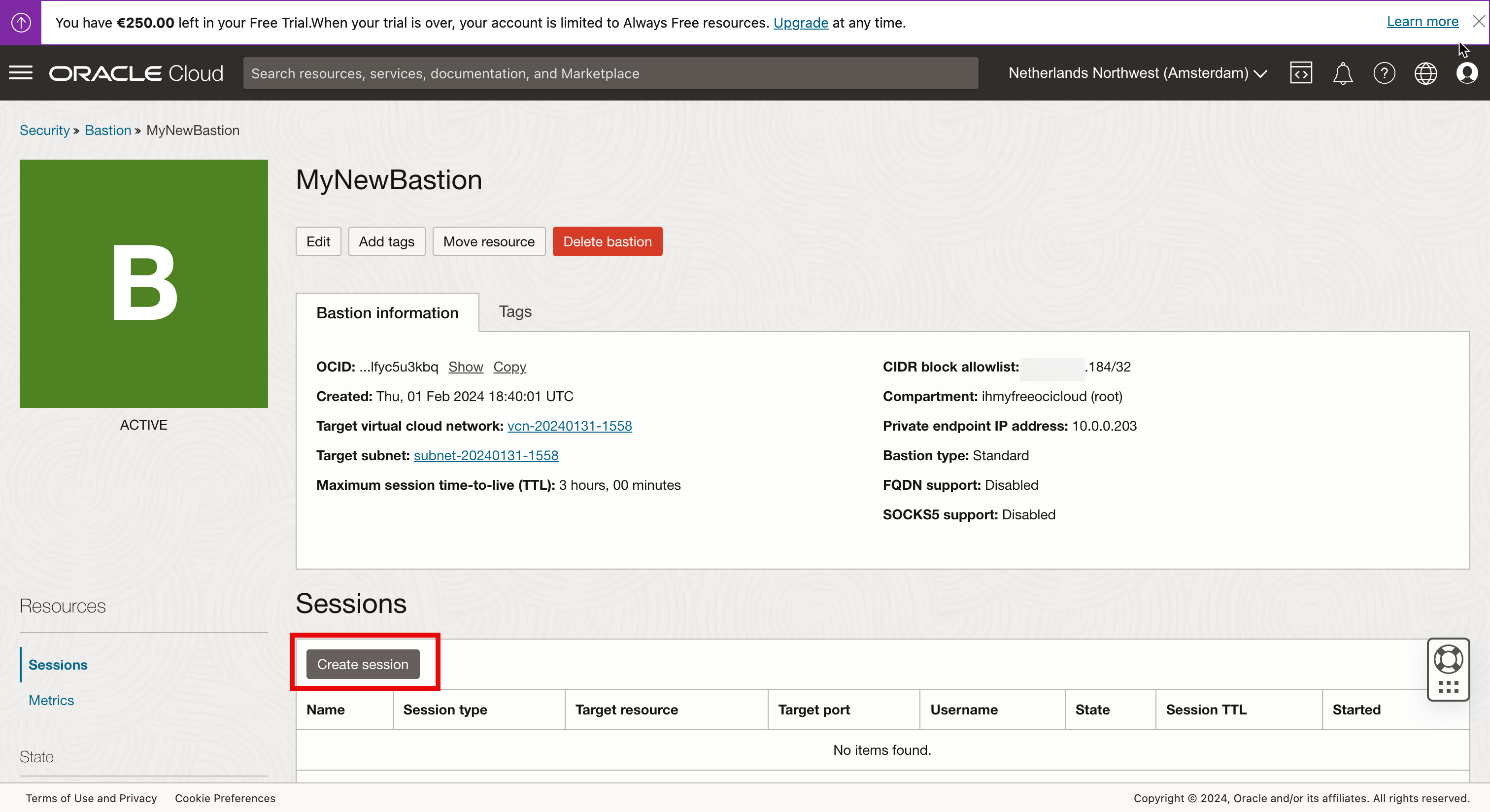
Task: Copy the bastion OCID
Action: 509,367
